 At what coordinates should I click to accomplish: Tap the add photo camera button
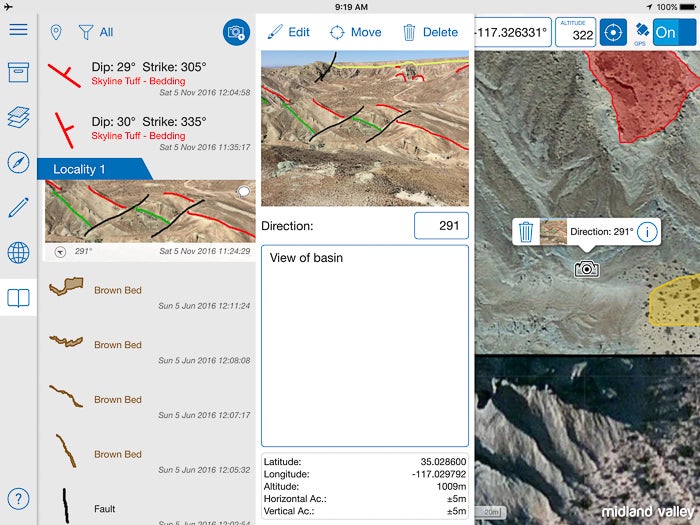(x=236, y=32)
